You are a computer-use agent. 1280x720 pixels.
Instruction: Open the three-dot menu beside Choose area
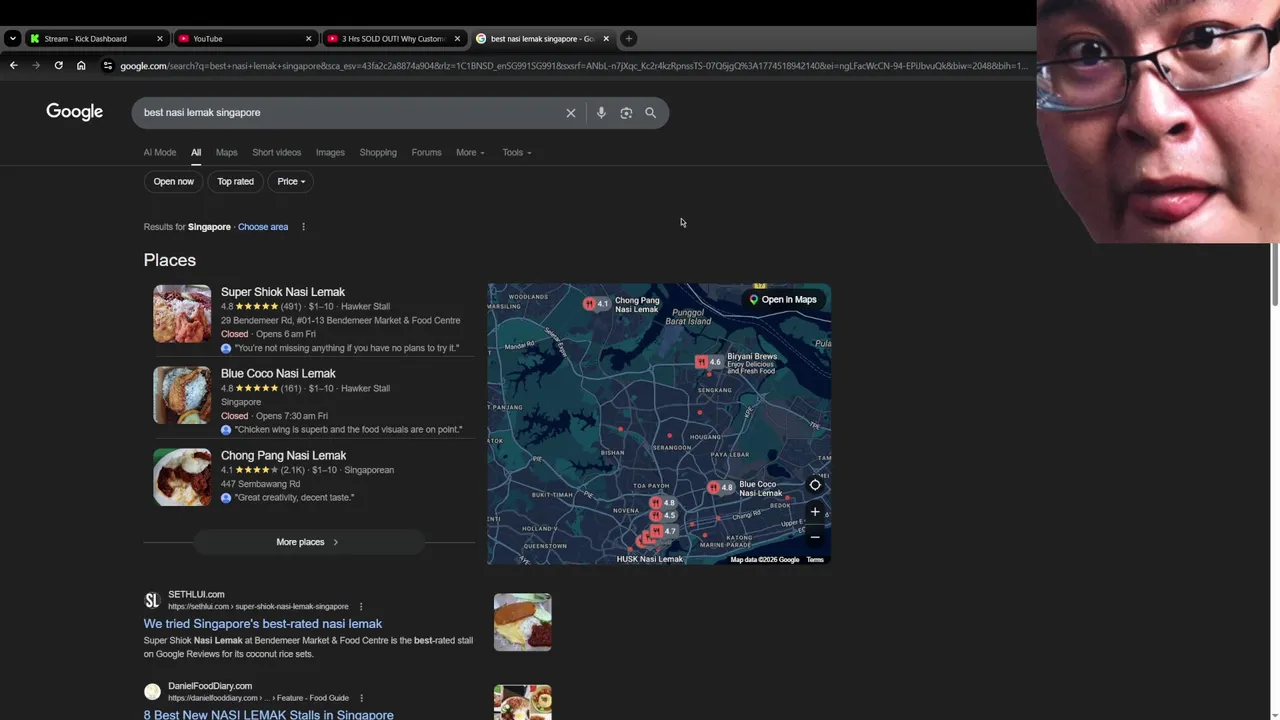point(303,227)
